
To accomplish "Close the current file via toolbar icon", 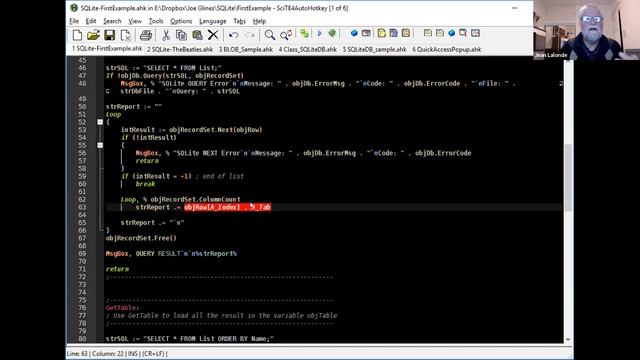I will pos(126,35).
